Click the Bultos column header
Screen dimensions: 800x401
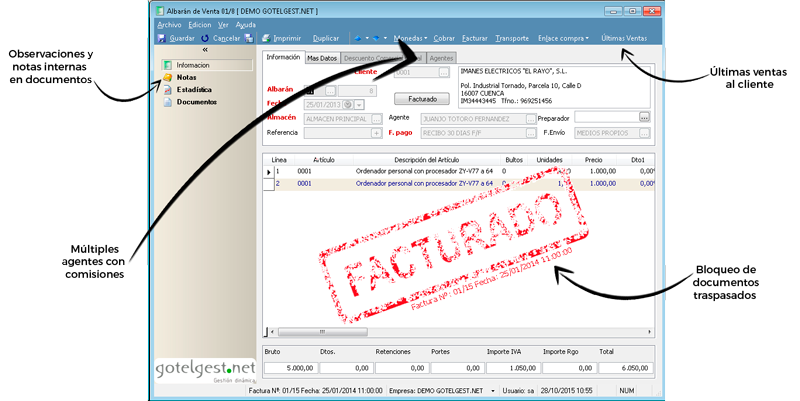[x=514, y=160]
